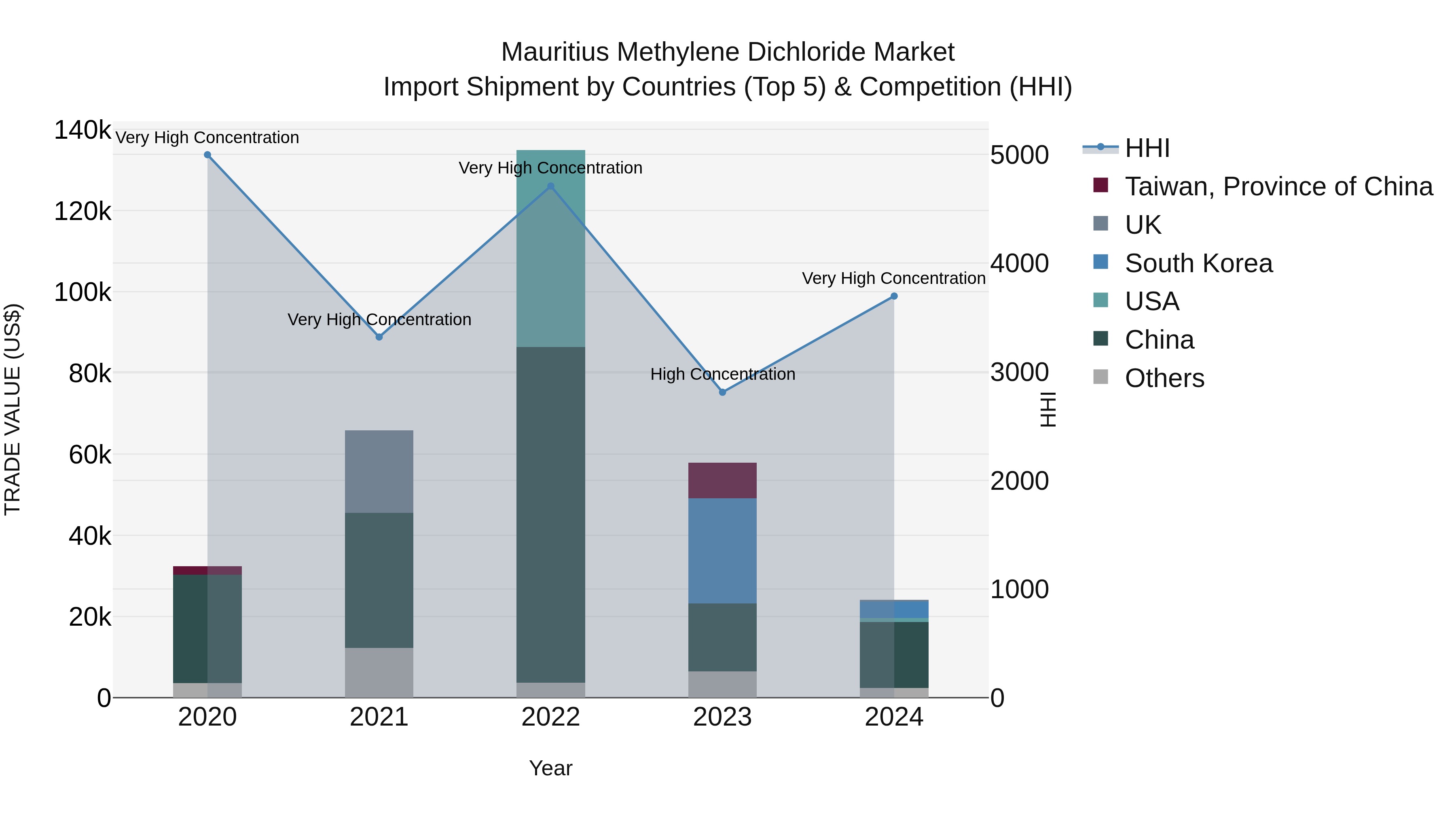Click the South Korea segment of 2024 bar
Viewport: 1456px width, 819px height.
point(894,609)
